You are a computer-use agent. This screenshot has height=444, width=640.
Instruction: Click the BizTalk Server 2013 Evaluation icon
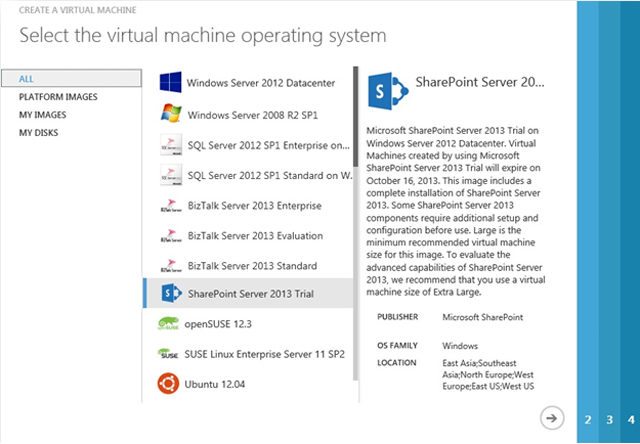171,235
